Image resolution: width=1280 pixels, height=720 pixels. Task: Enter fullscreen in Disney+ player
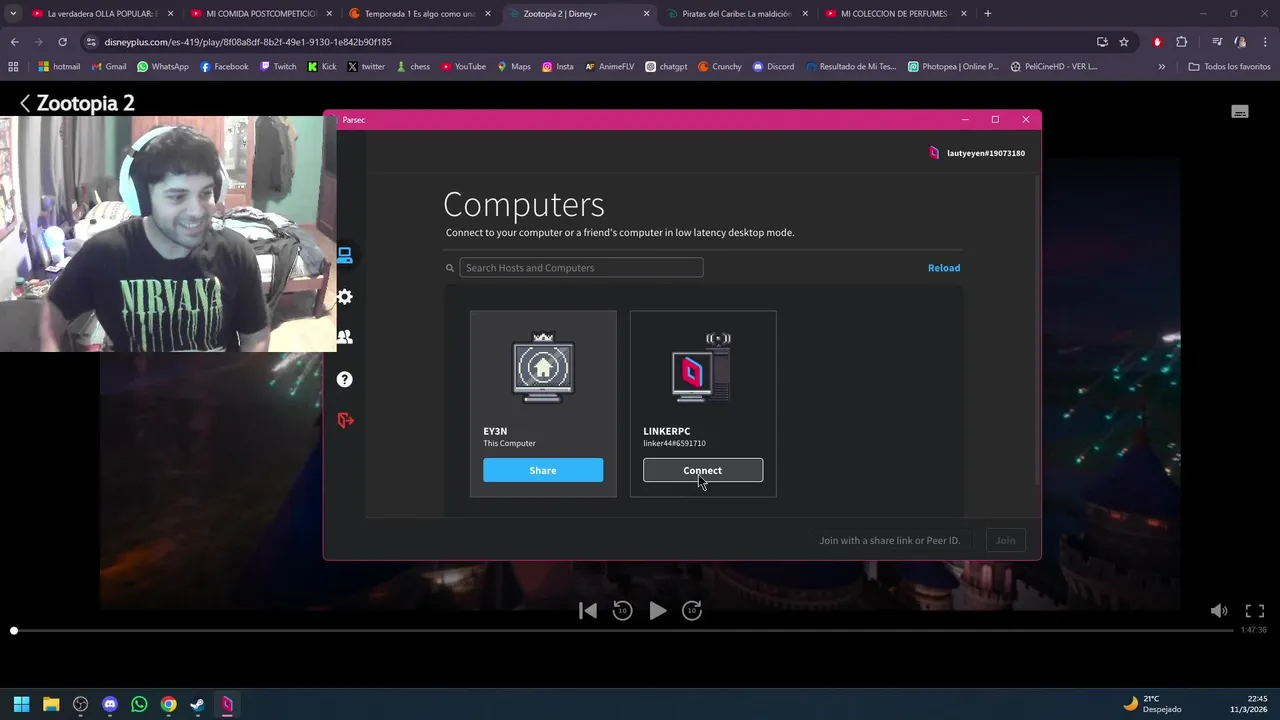pos(1255,611)
